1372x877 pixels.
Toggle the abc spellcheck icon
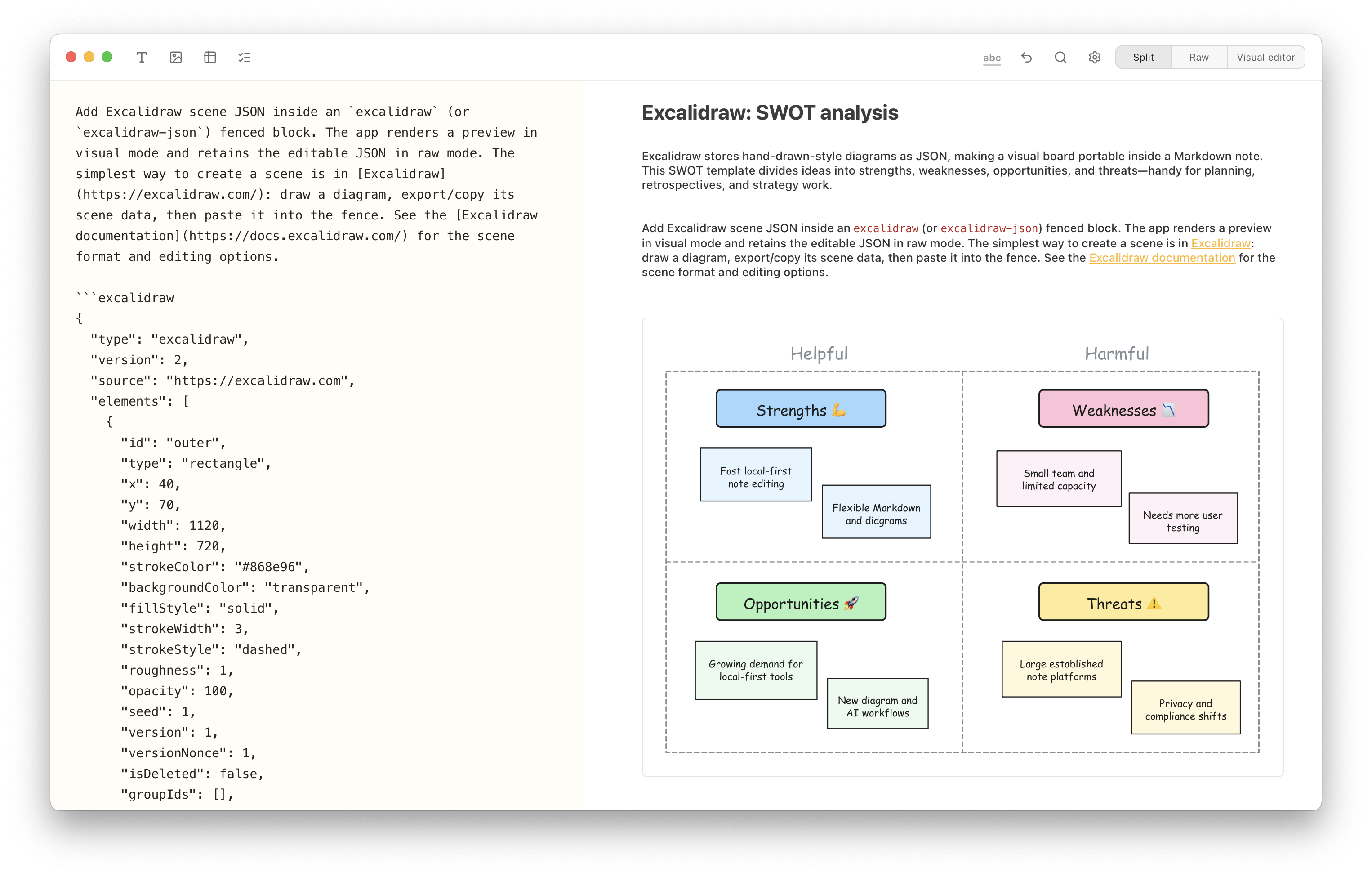(x=991, y=58)
